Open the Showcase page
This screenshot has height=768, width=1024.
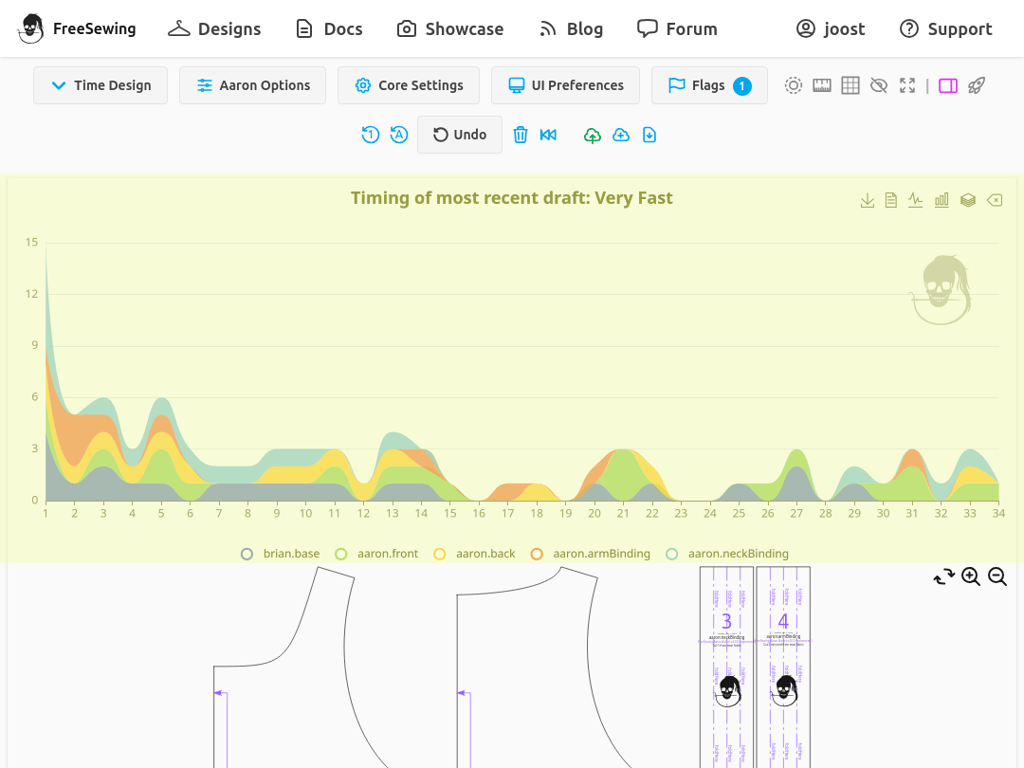(x=451, y=29)
